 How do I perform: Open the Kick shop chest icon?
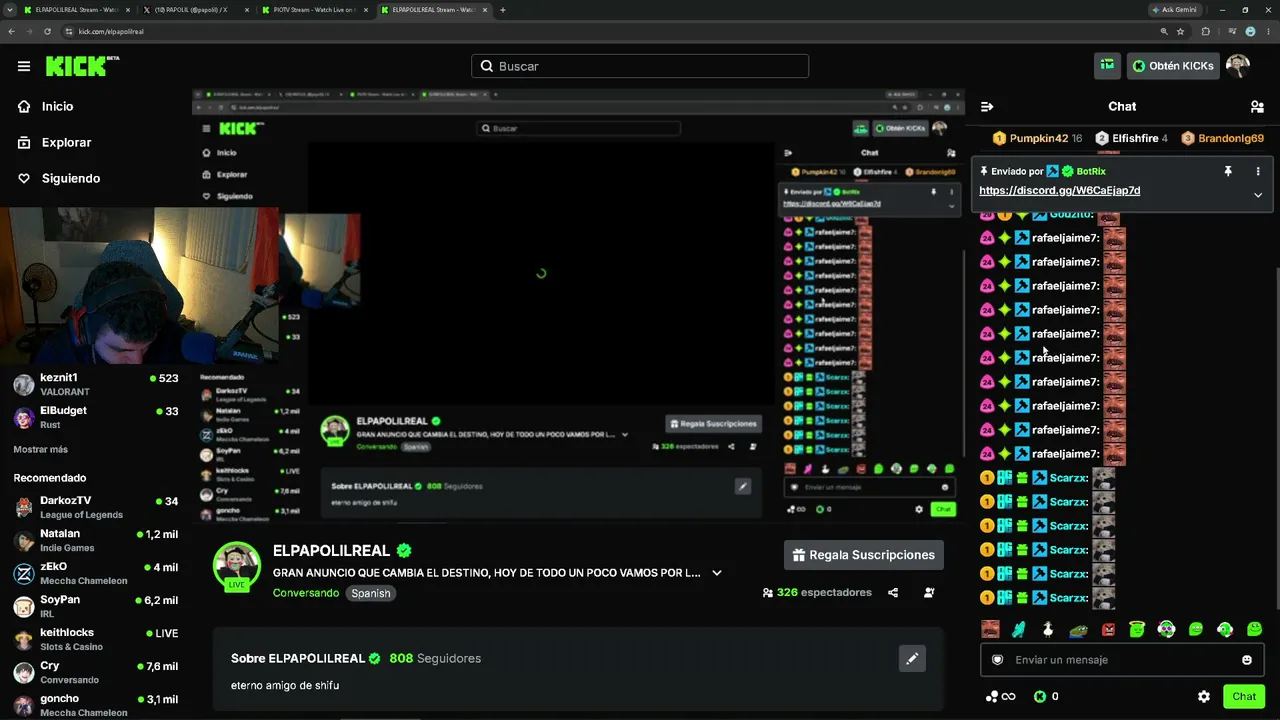click(x=1107, y=66)
